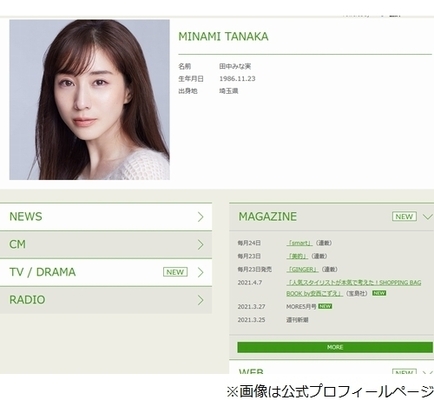
Task: Click the Minami Tanaka profile photo
Action: (x=89, y=100)
